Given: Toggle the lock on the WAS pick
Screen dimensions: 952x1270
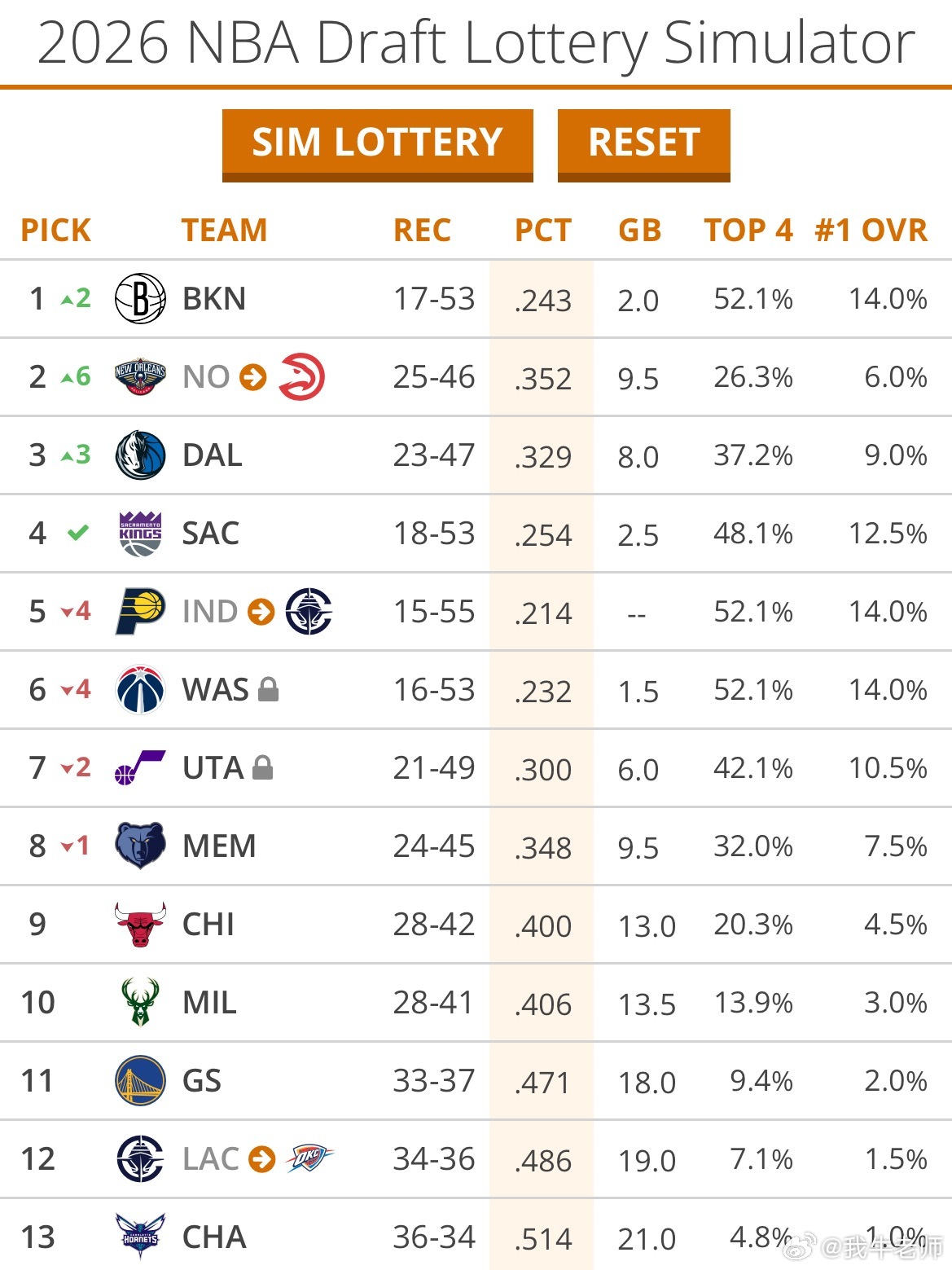Looking at the screenshot, I should tap(269, 690).
